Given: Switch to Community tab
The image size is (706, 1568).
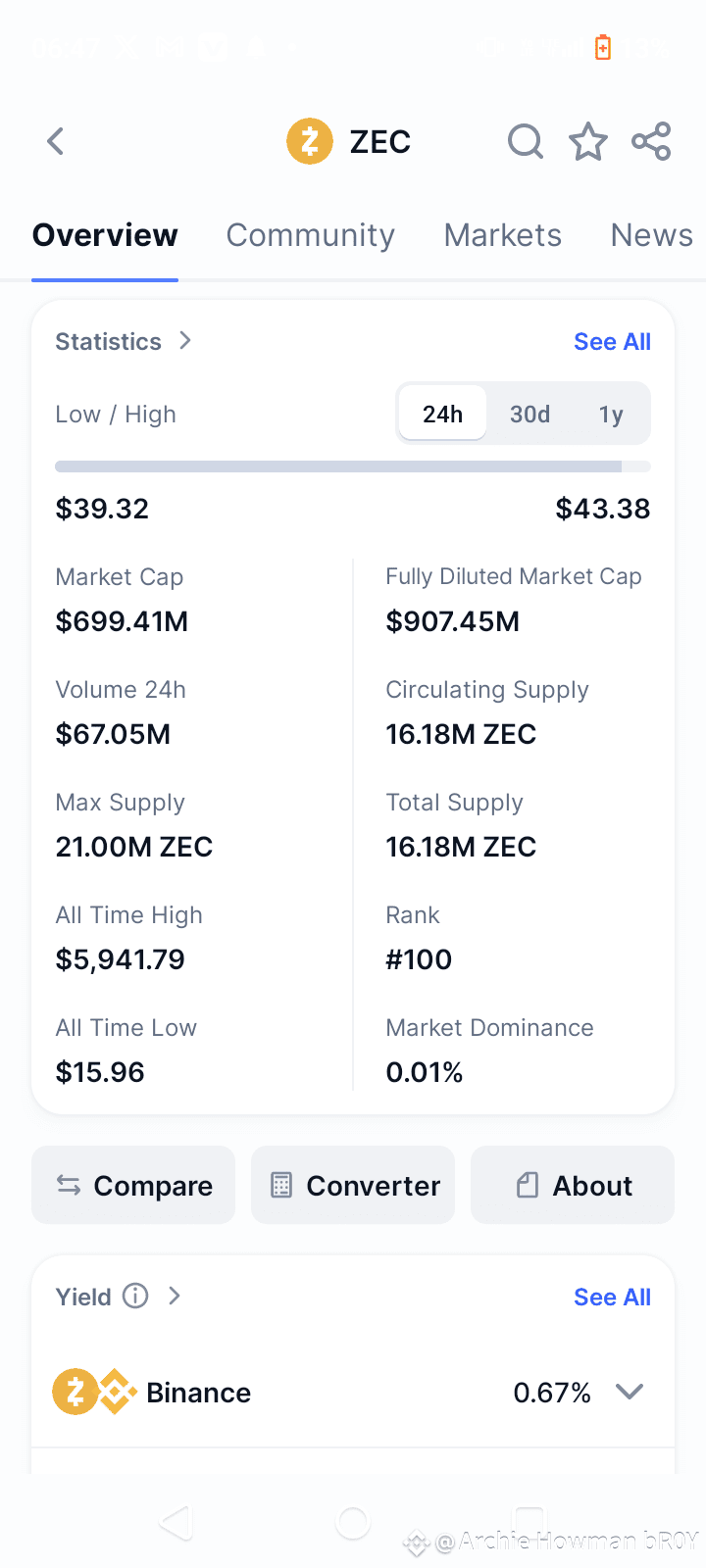Looking at the screenshot, I should click(311, 235).
